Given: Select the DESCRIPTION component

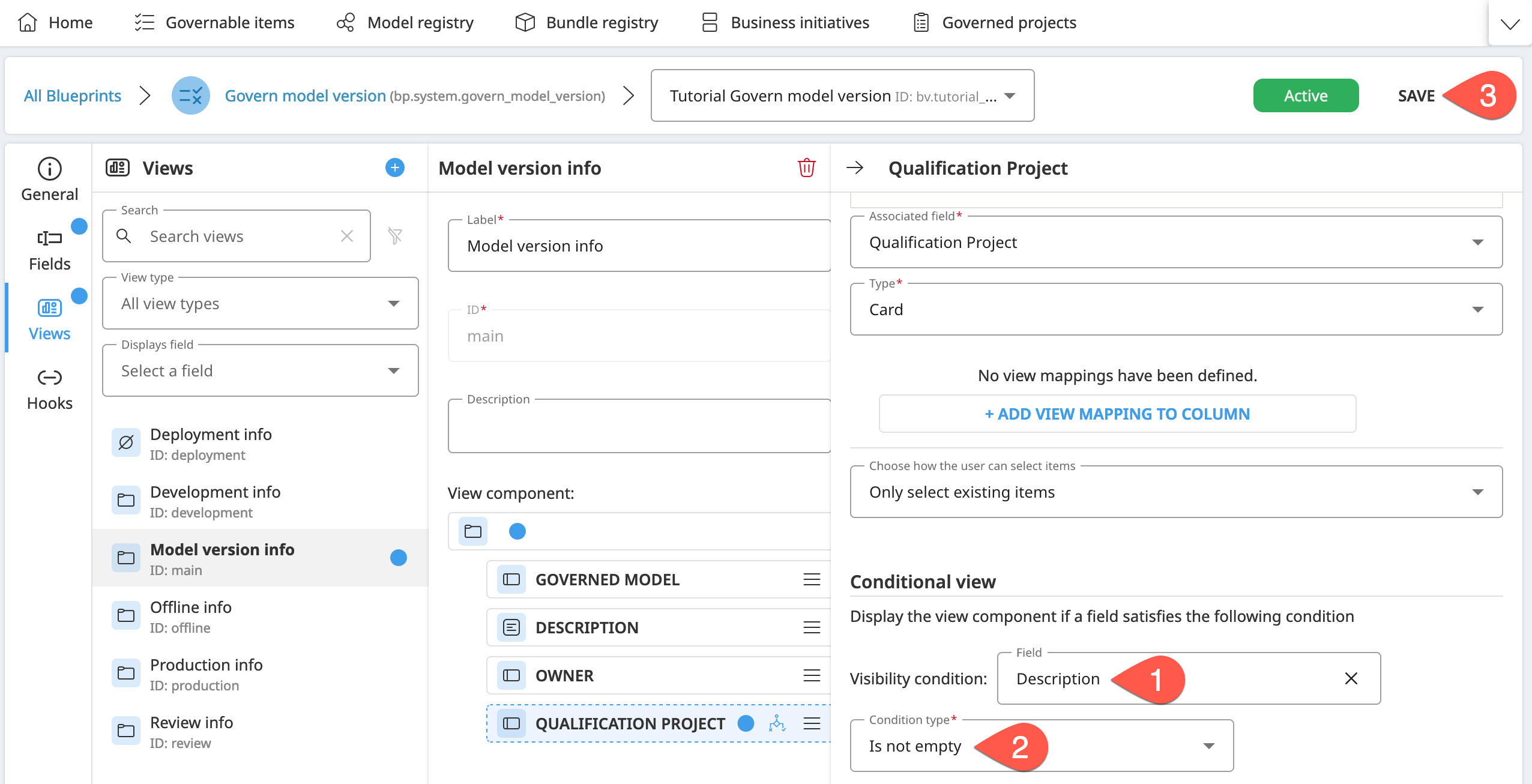Looking at the screenshot, I should click(x=659, y=627).
